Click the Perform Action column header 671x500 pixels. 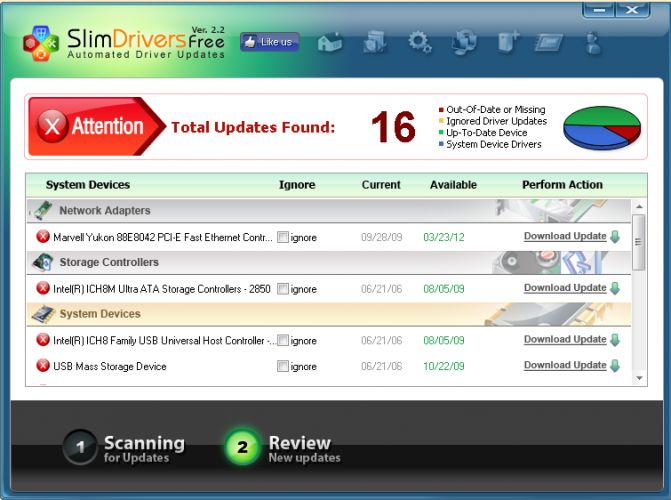562,185
